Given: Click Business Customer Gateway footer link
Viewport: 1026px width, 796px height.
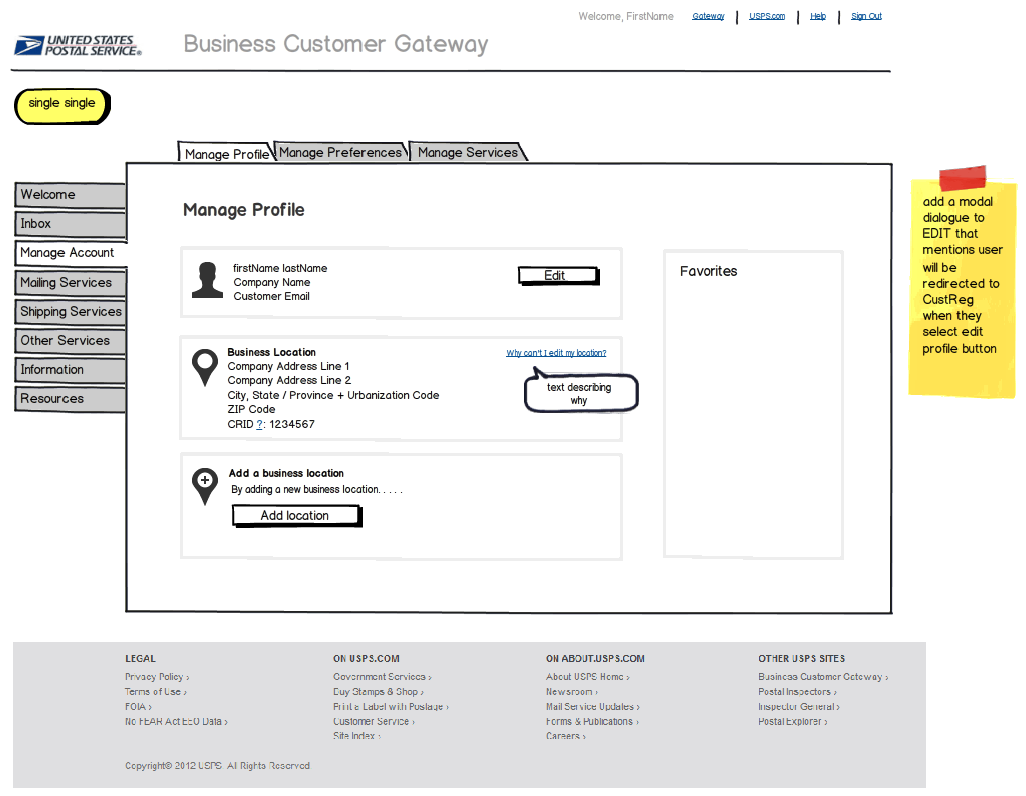Looking at the screenshot, I should click(823, 677).
